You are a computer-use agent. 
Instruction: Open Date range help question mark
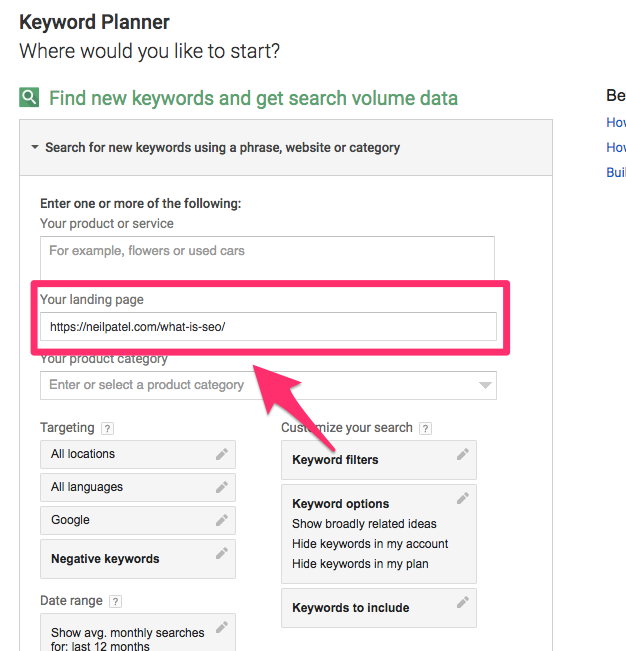tap(115, 601)
